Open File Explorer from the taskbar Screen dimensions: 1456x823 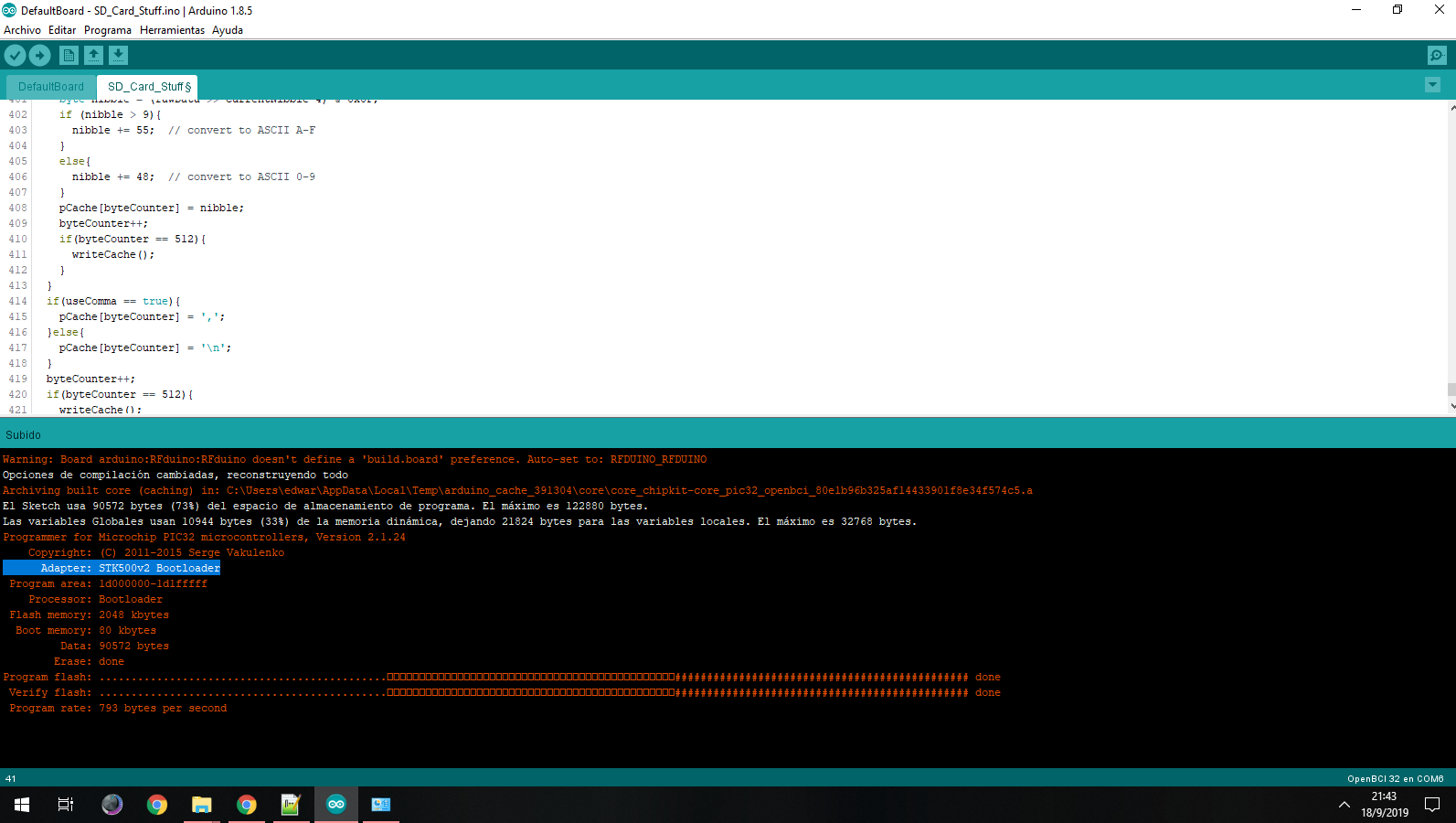tap(202, 805)
